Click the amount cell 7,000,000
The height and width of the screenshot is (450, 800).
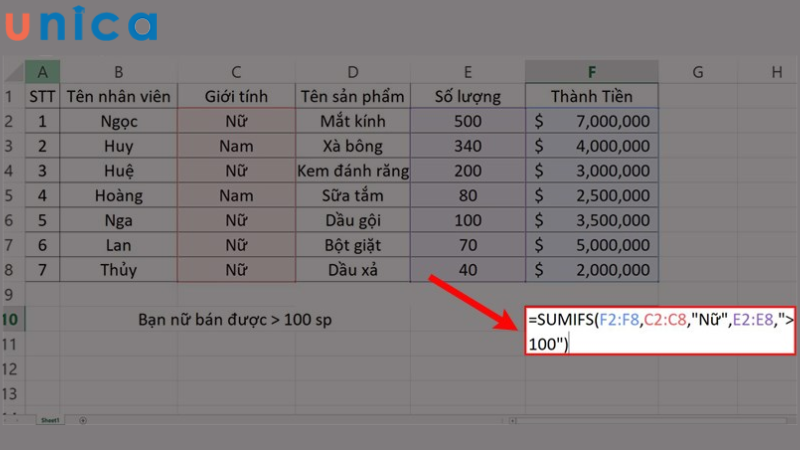click(x=592, y=121)
